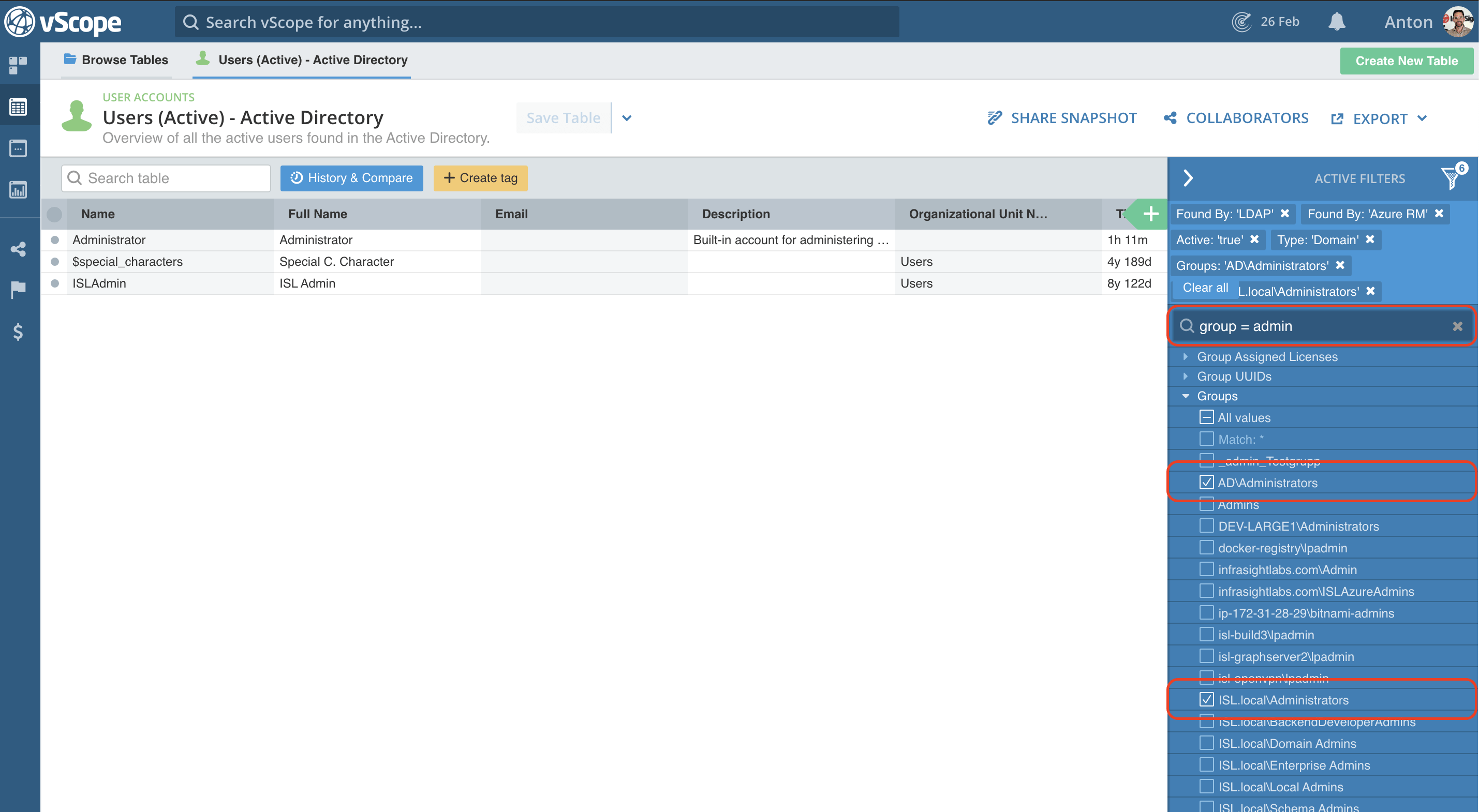1479x812 pixels.
Task: Open the tables icon in left sidebar
Action: coord(18,107)
